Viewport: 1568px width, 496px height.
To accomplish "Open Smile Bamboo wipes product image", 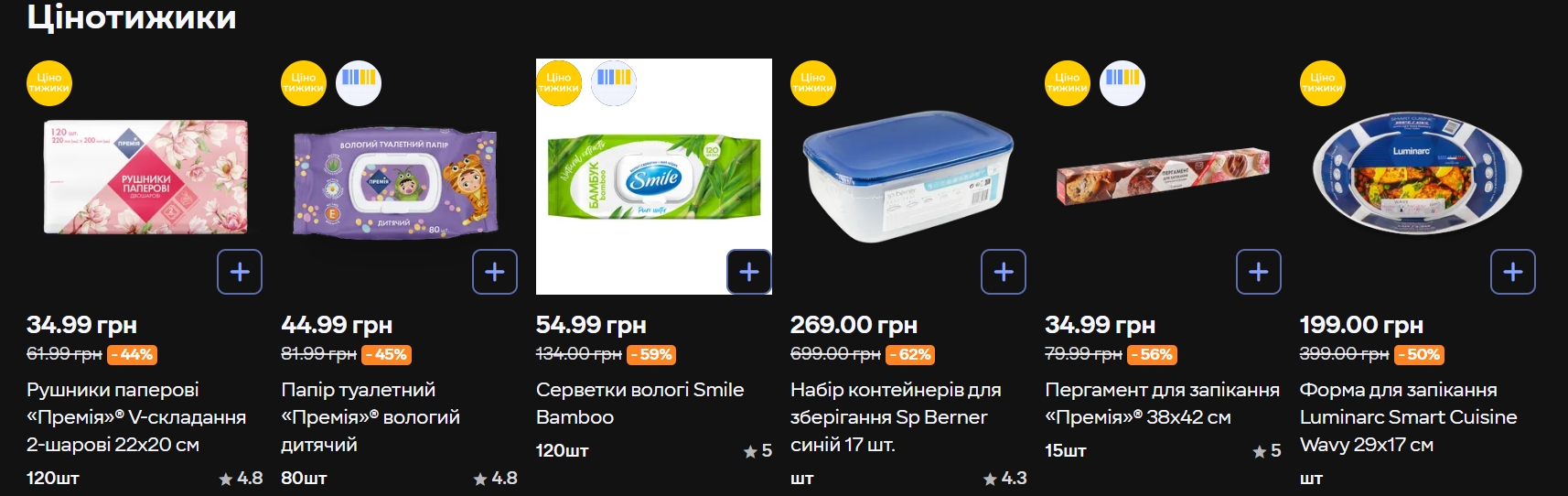I will point(653,177).
